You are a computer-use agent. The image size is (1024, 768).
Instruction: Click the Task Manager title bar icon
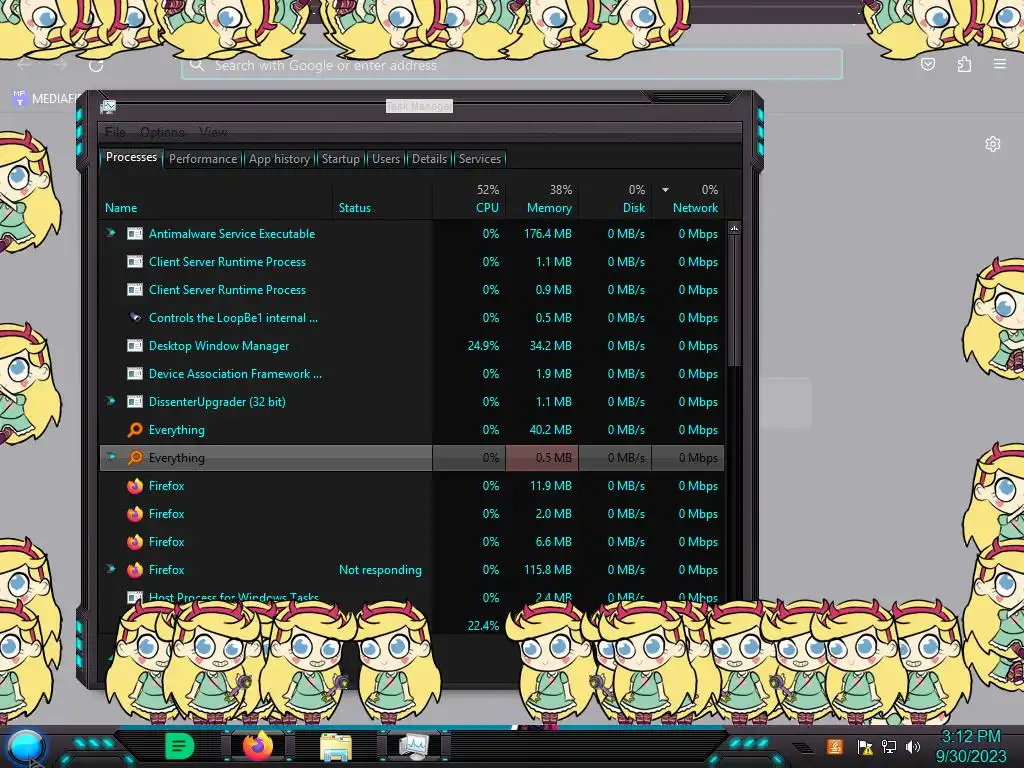(x=108, y=106)
